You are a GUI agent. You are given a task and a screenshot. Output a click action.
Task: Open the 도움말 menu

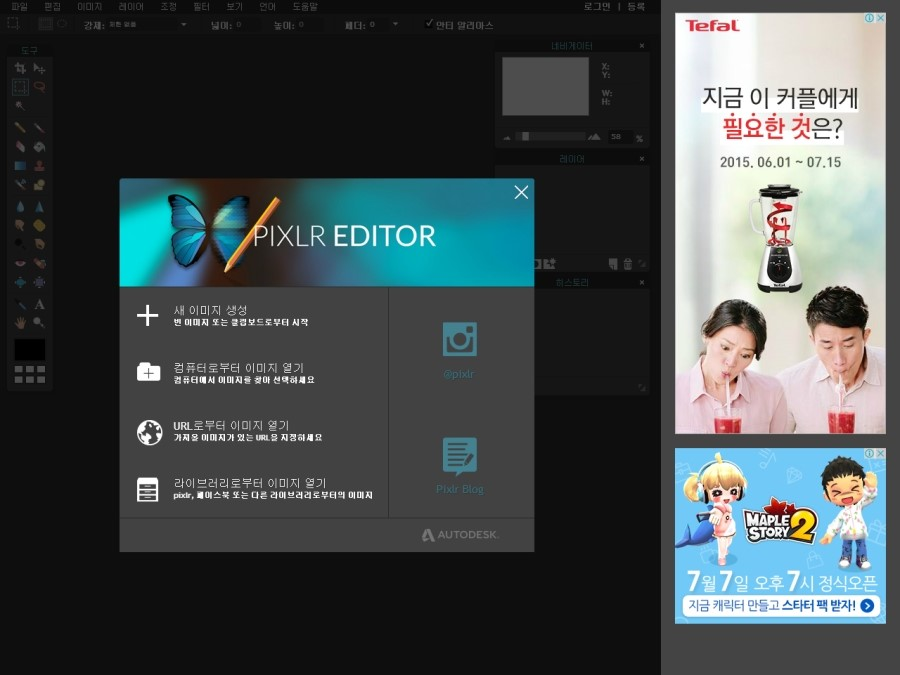305,7
